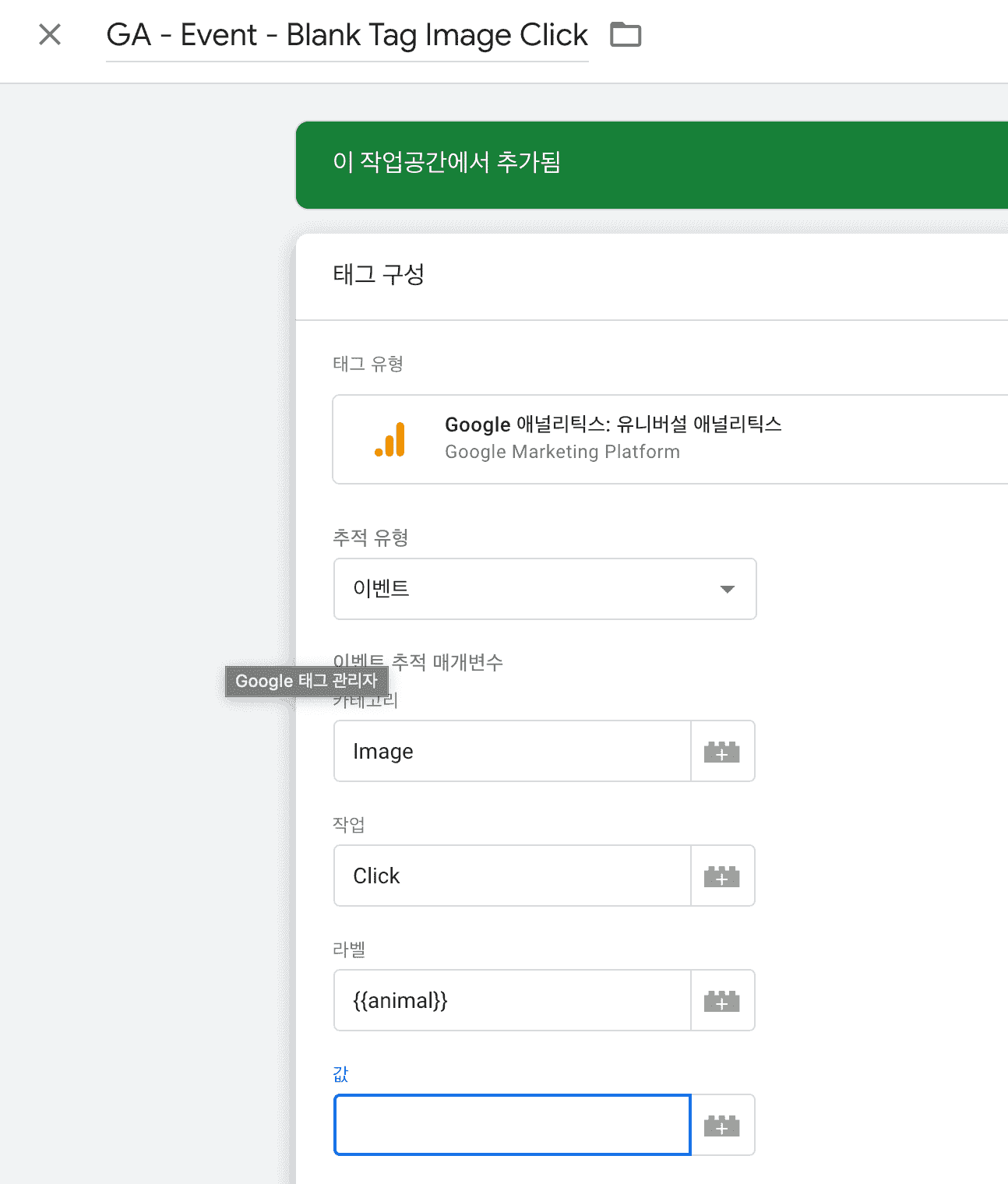The image size is (1008, 1184).
Task: Focus the empty 값 input field
Action: pos(512,1126)
